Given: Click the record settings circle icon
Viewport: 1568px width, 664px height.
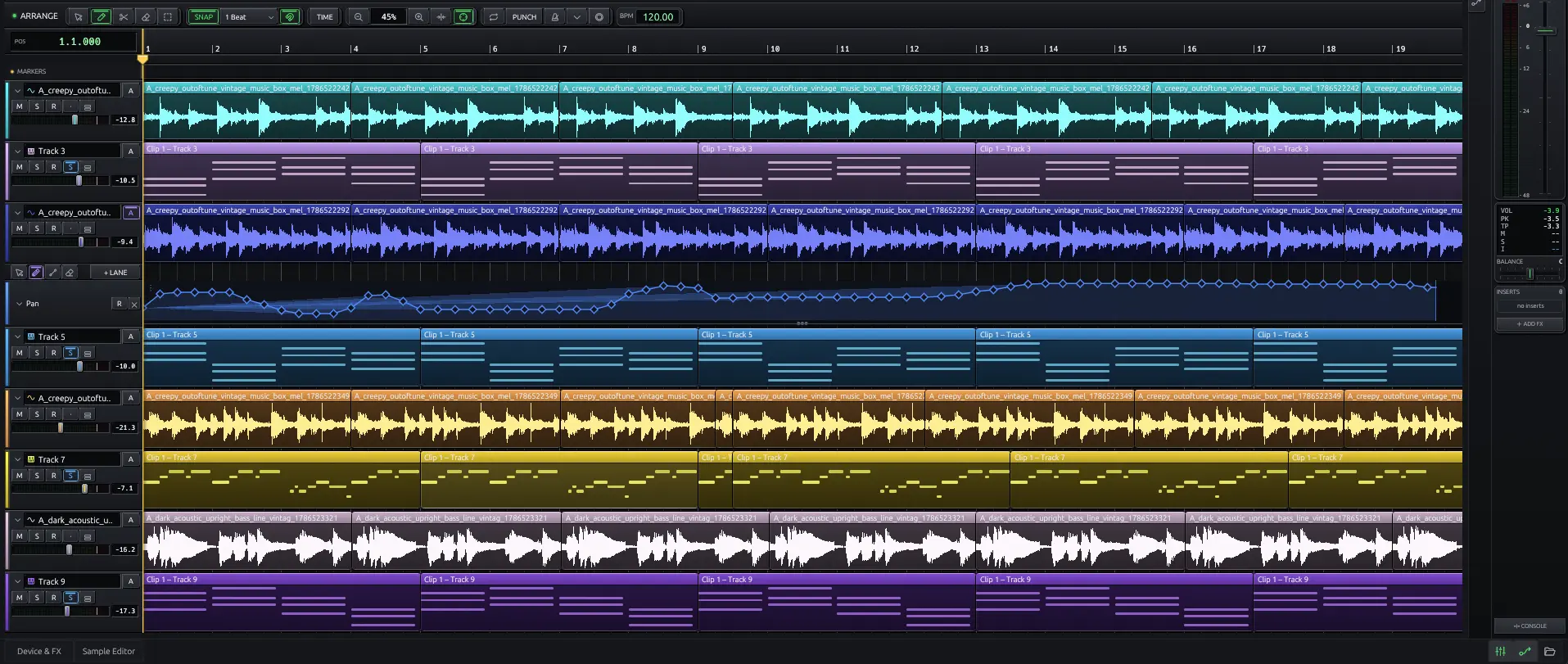Looking at the screenshot, I should point(599,16).
